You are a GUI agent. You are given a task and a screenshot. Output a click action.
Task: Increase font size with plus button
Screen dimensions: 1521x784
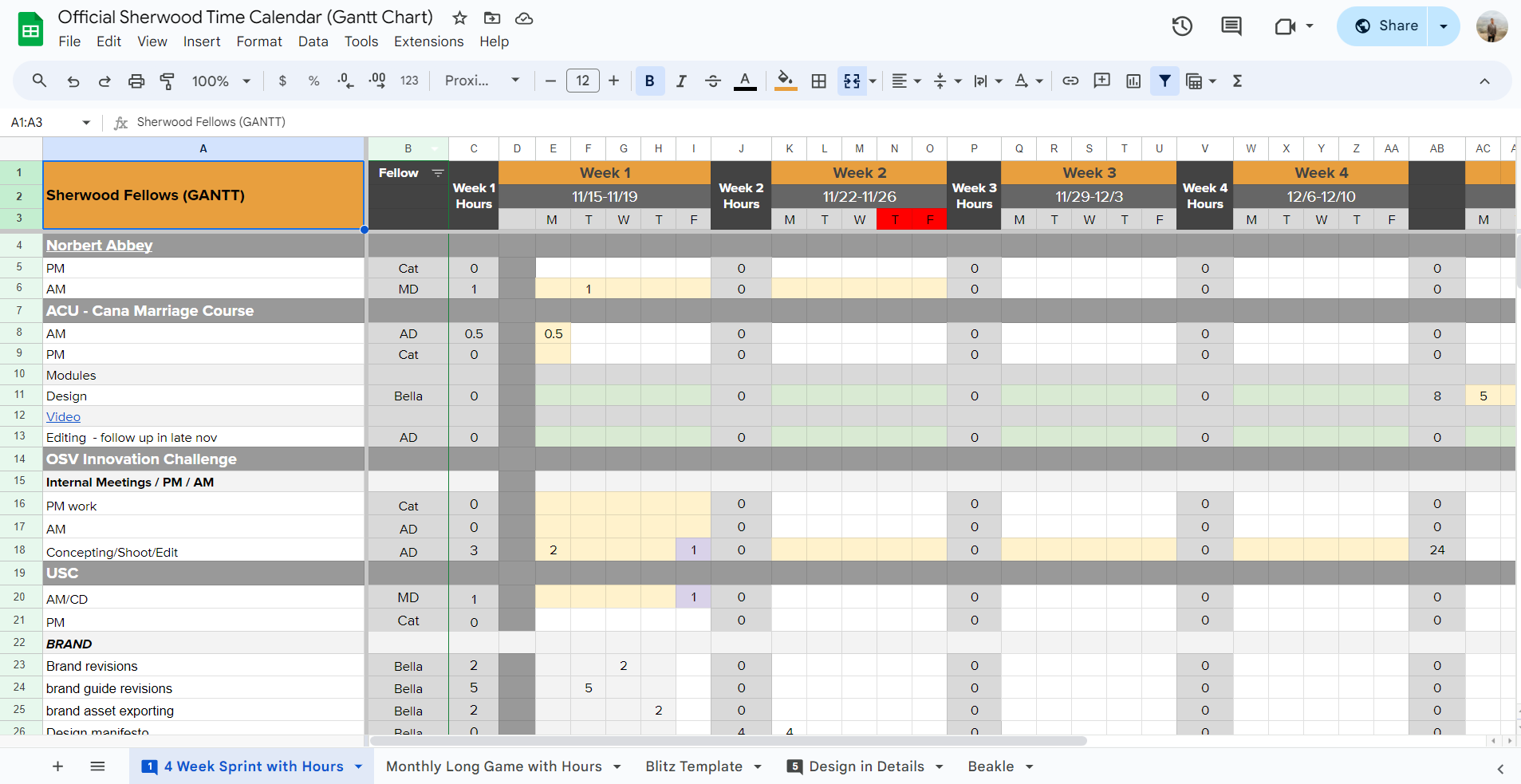(x=613, y=81)
